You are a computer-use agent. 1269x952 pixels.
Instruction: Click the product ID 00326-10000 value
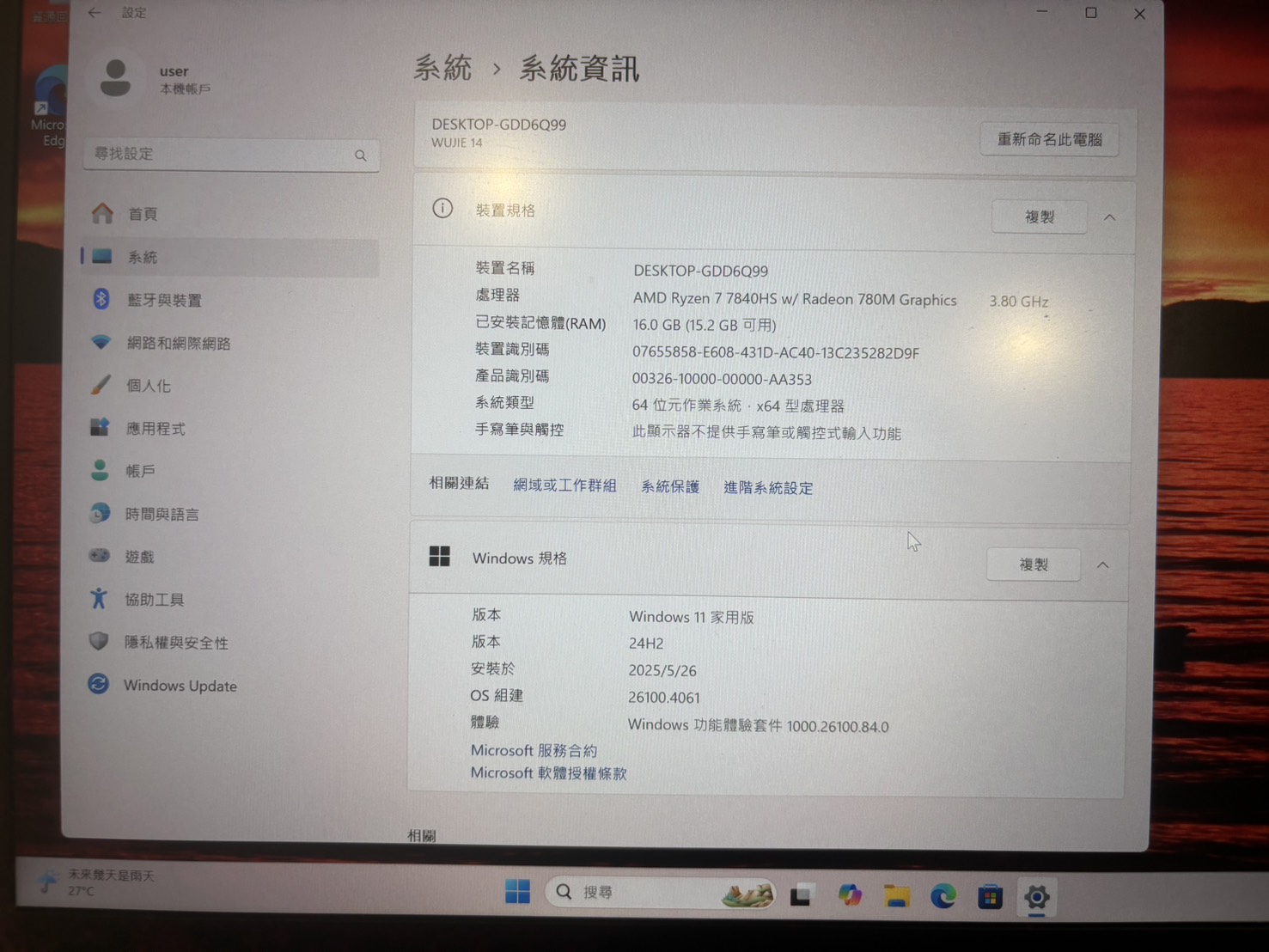[722, 379]
